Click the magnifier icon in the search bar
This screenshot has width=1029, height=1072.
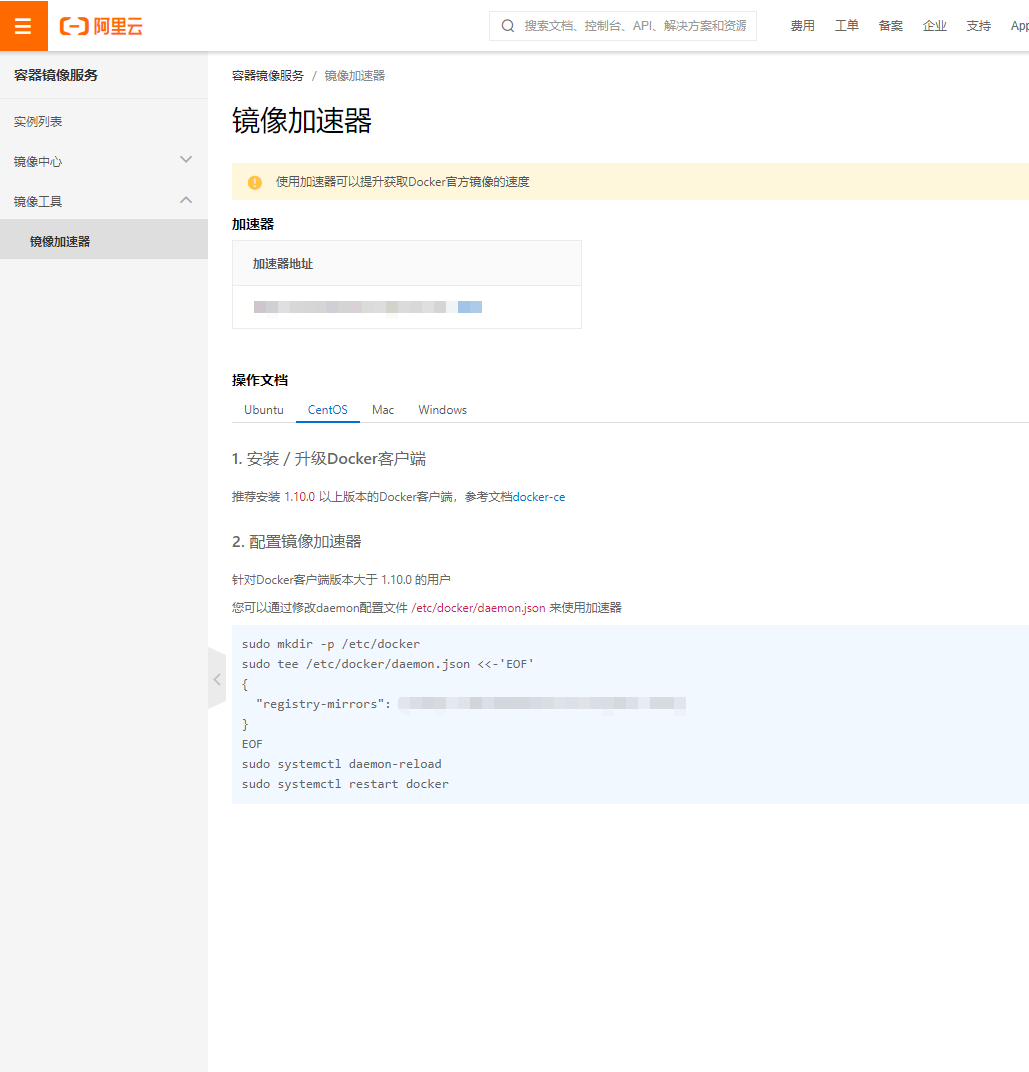507,25
